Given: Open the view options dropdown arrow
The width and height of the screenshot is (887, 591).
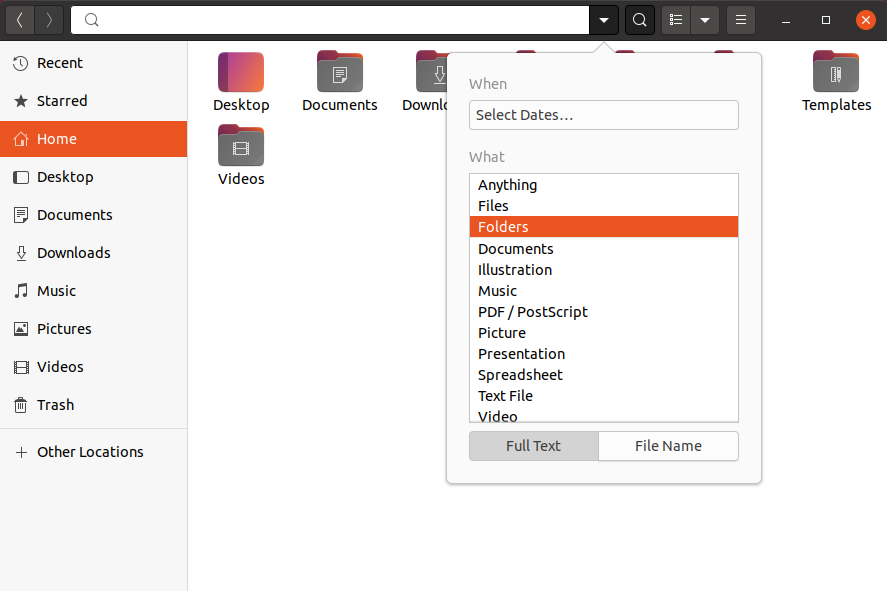Looking at the screenshot, I should coord(706,19).
